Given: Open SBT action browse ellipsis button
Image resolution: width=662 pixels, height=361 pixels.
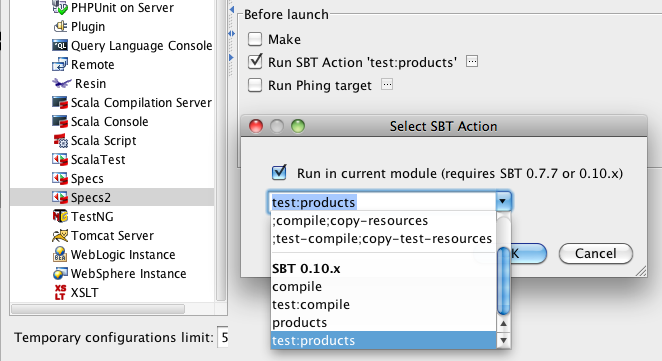Looking at the screenshot, I should 472,61.
